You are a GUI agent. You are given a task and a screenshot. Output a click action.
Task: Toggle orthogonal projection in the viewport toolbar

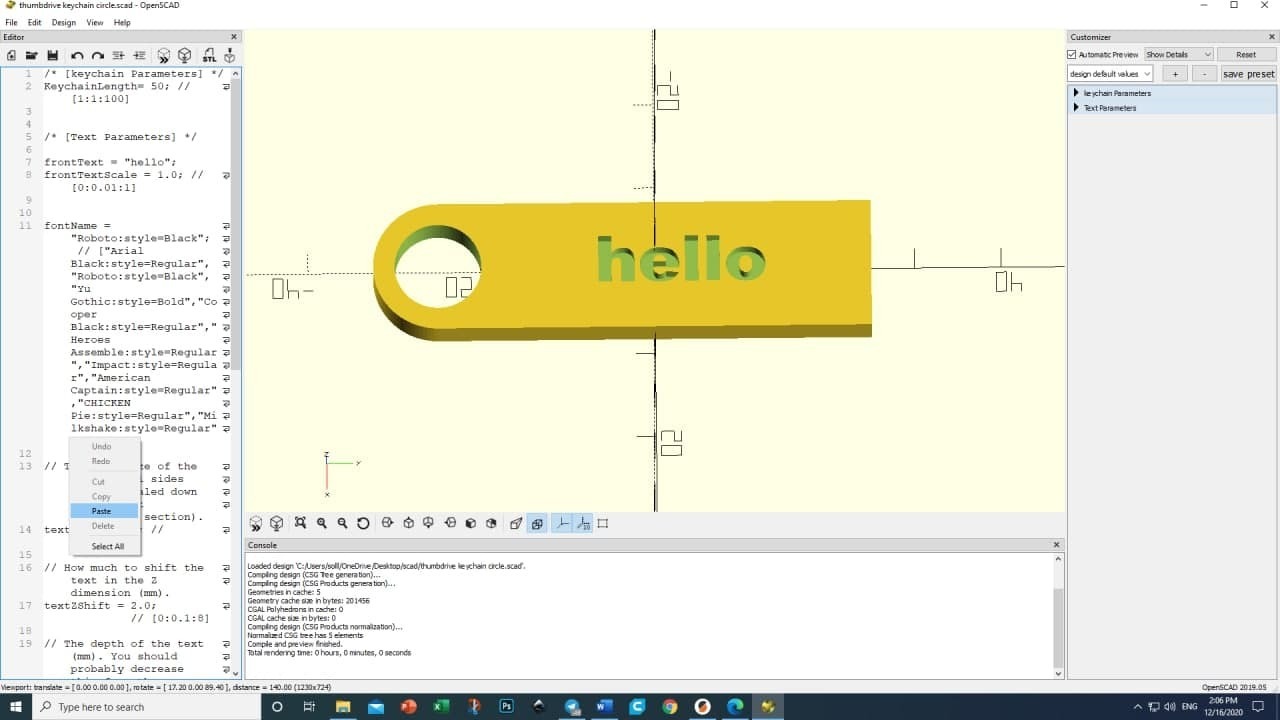click(538, 523)
